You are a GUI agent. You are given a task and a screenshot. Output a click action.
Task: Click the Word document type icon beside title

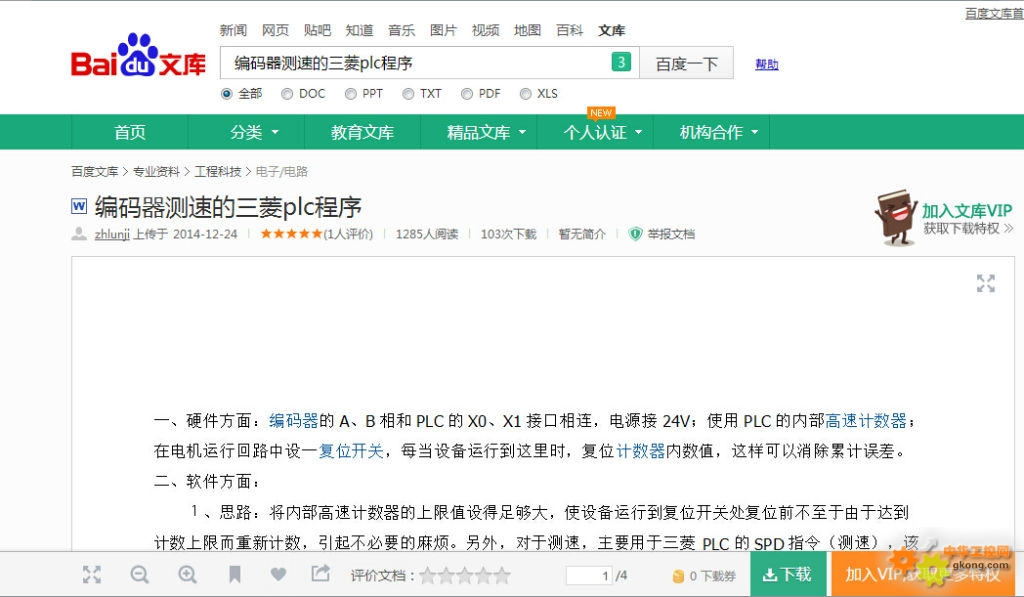coord(79,206)
